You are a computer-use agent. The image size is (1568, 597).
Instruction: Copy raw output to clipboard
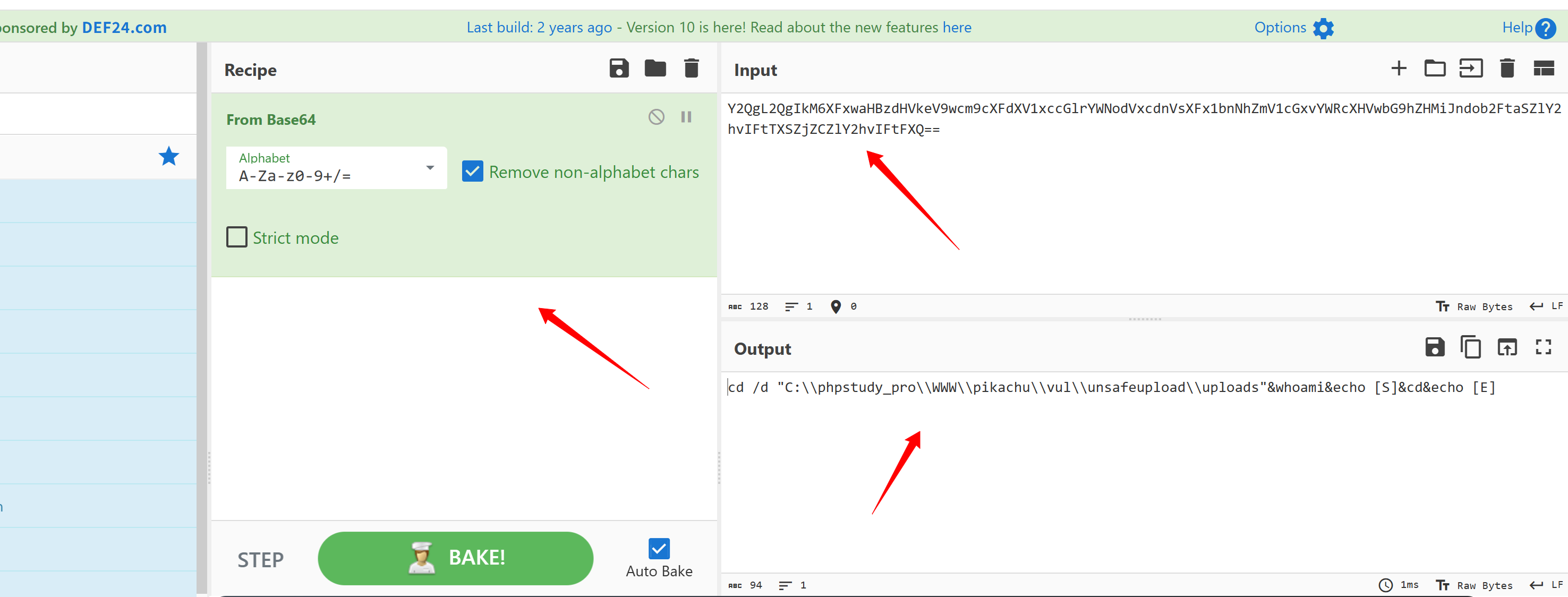pyautogui.click(x=1471, y=347)
